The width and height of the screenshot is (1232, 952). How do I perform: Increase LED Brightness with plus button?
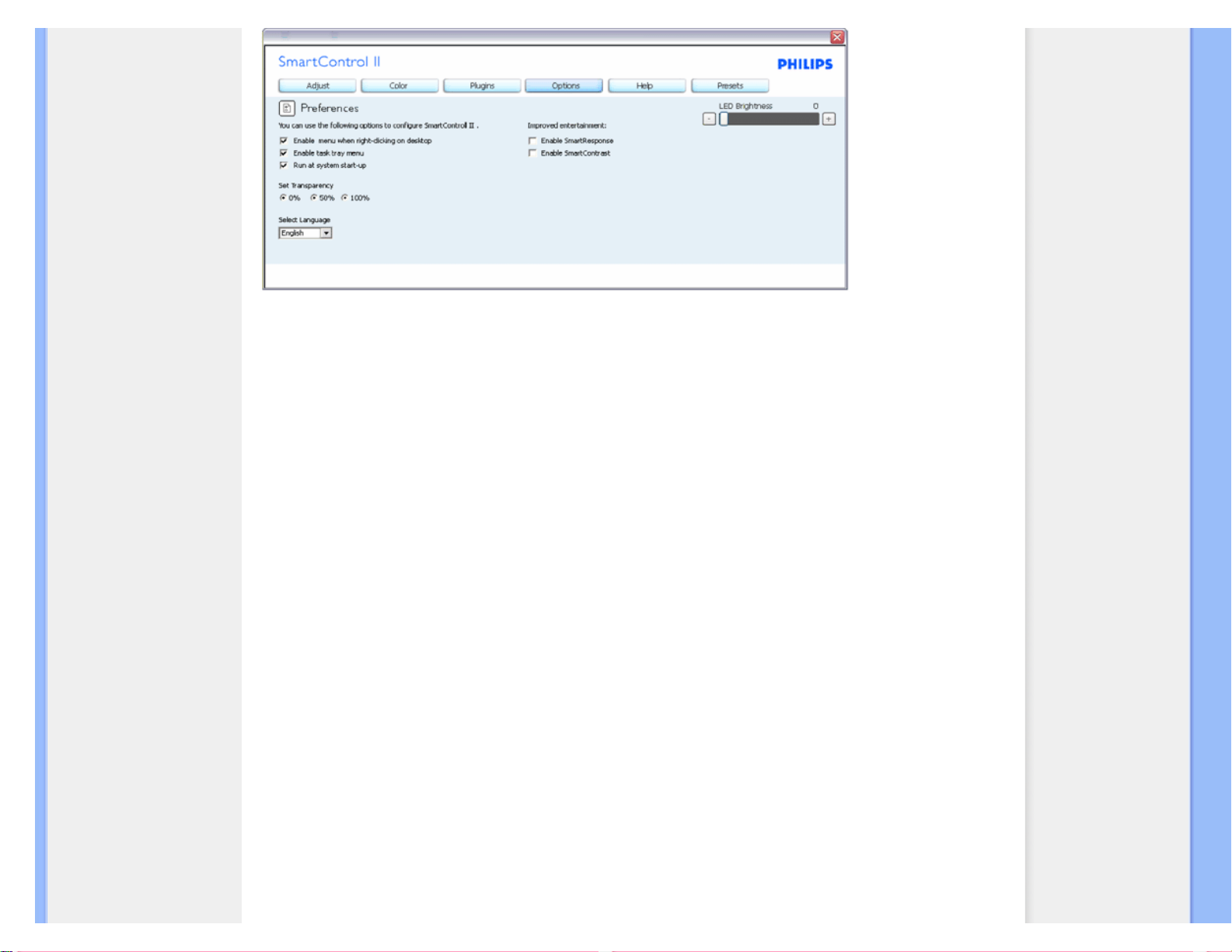[x=829, y=119]
